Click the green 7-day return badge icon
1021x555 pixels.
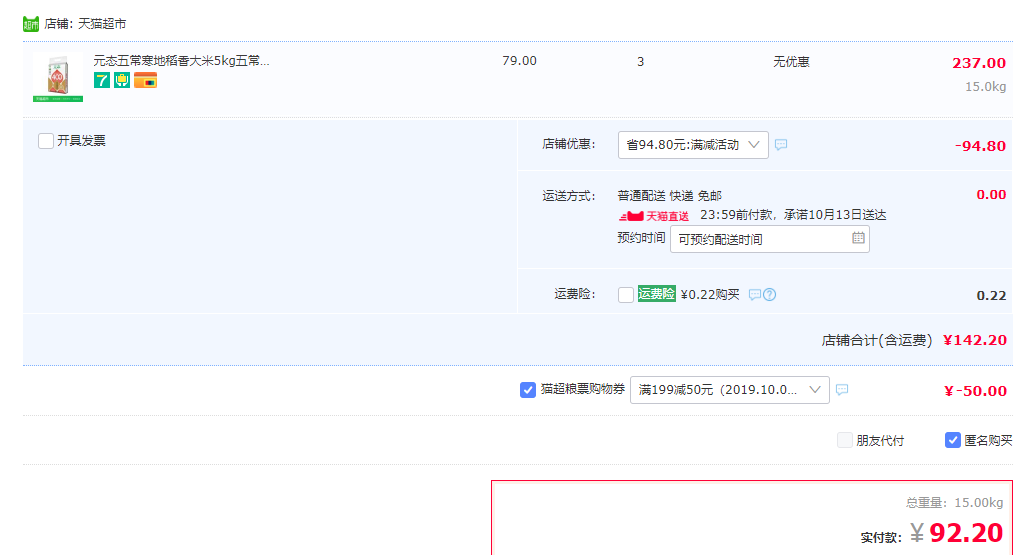tap(102, 80)
